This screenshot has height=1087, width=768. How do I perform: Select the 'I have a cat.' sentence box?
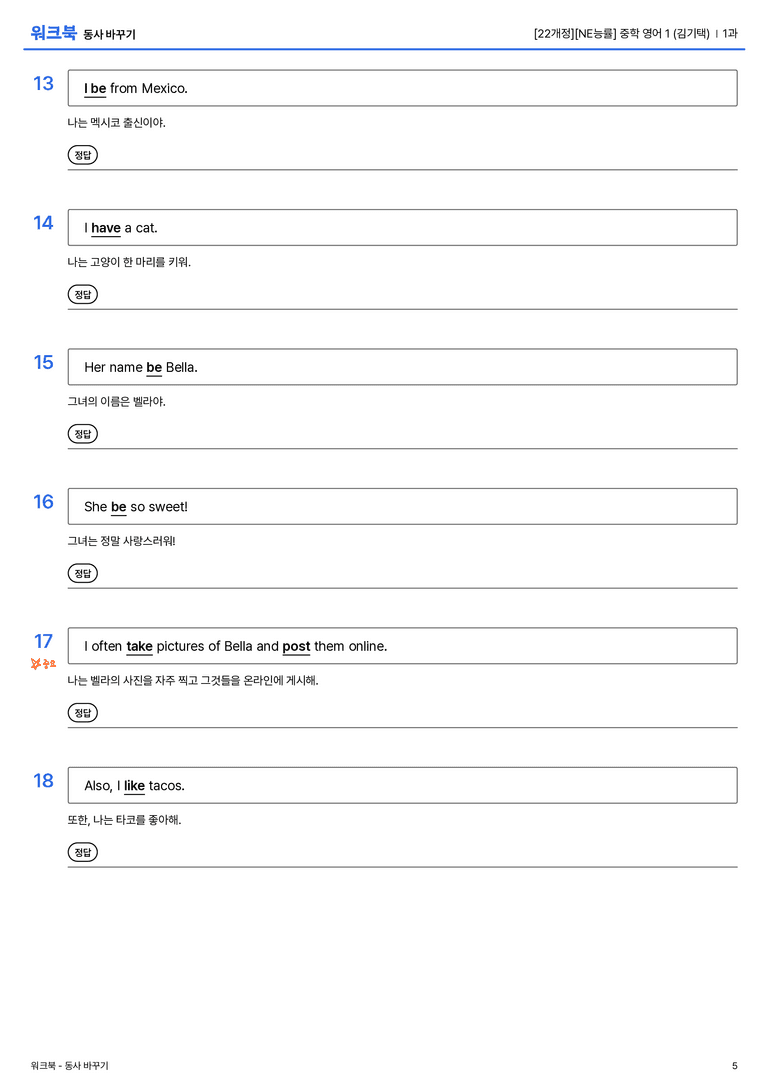click(403, 227)
